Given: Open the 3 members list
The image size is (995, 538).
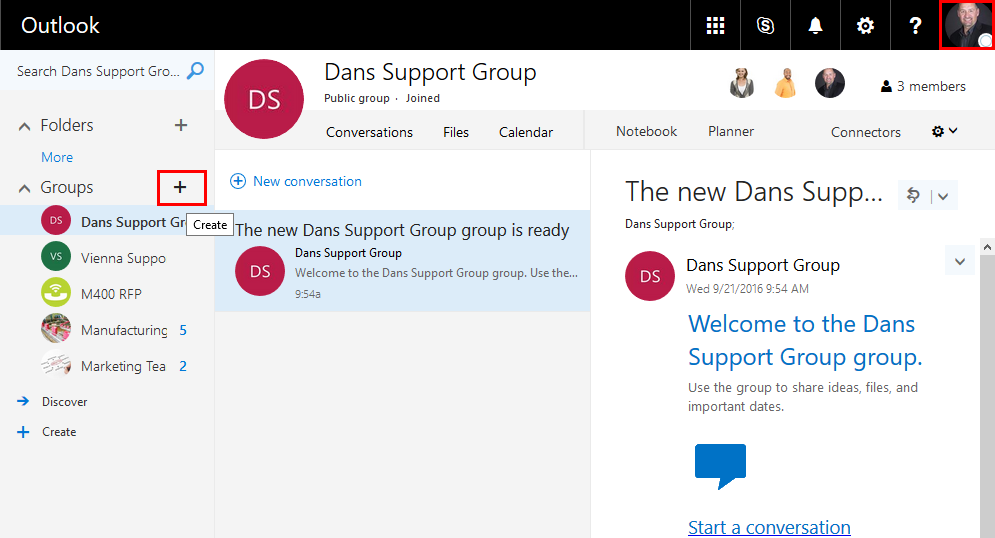Looking at the screenshot, I should (x=923, y=86).
